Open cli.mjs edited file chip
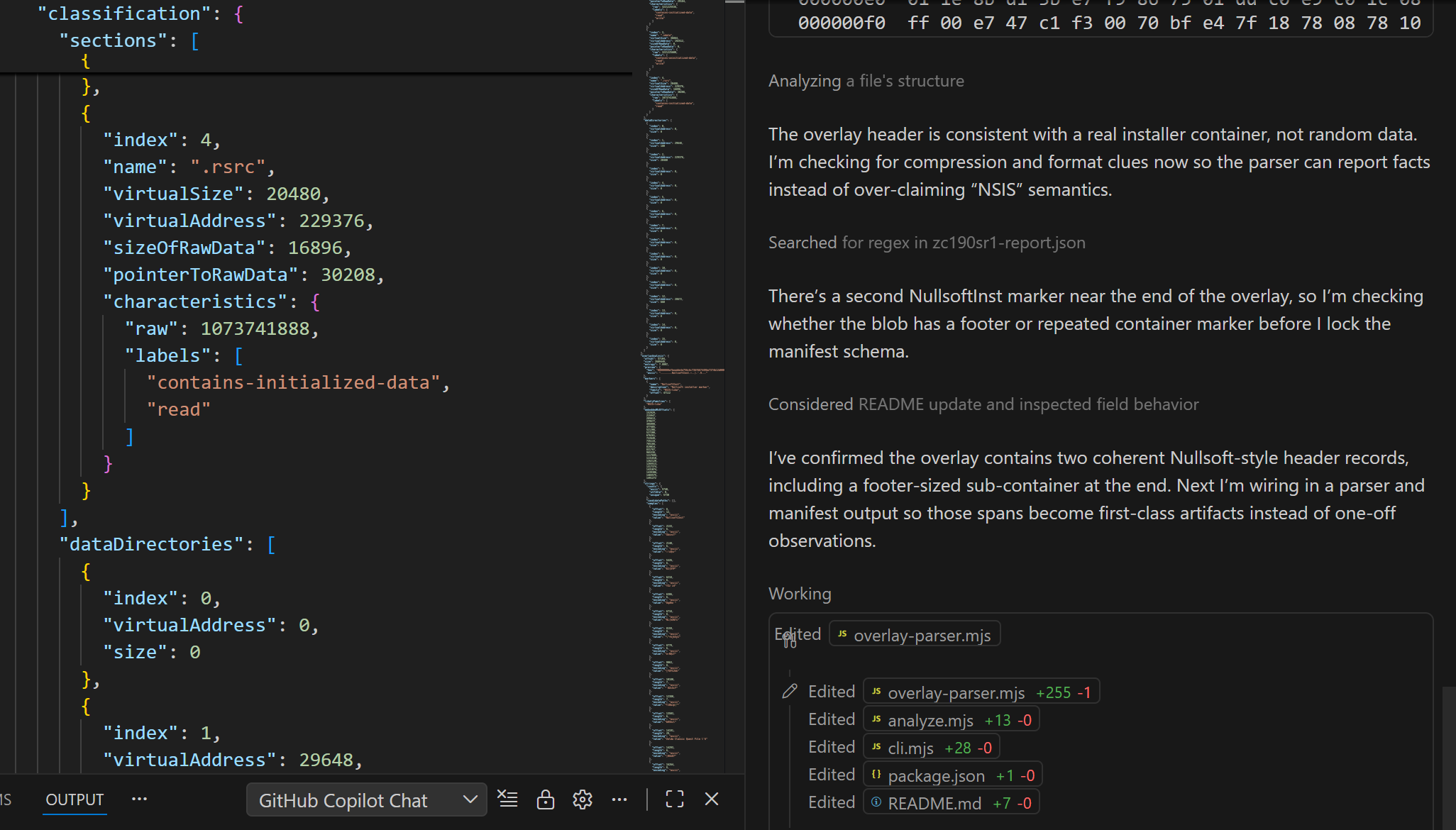The width and height of the screenshot is (1456, 830). tap(932, 748)
